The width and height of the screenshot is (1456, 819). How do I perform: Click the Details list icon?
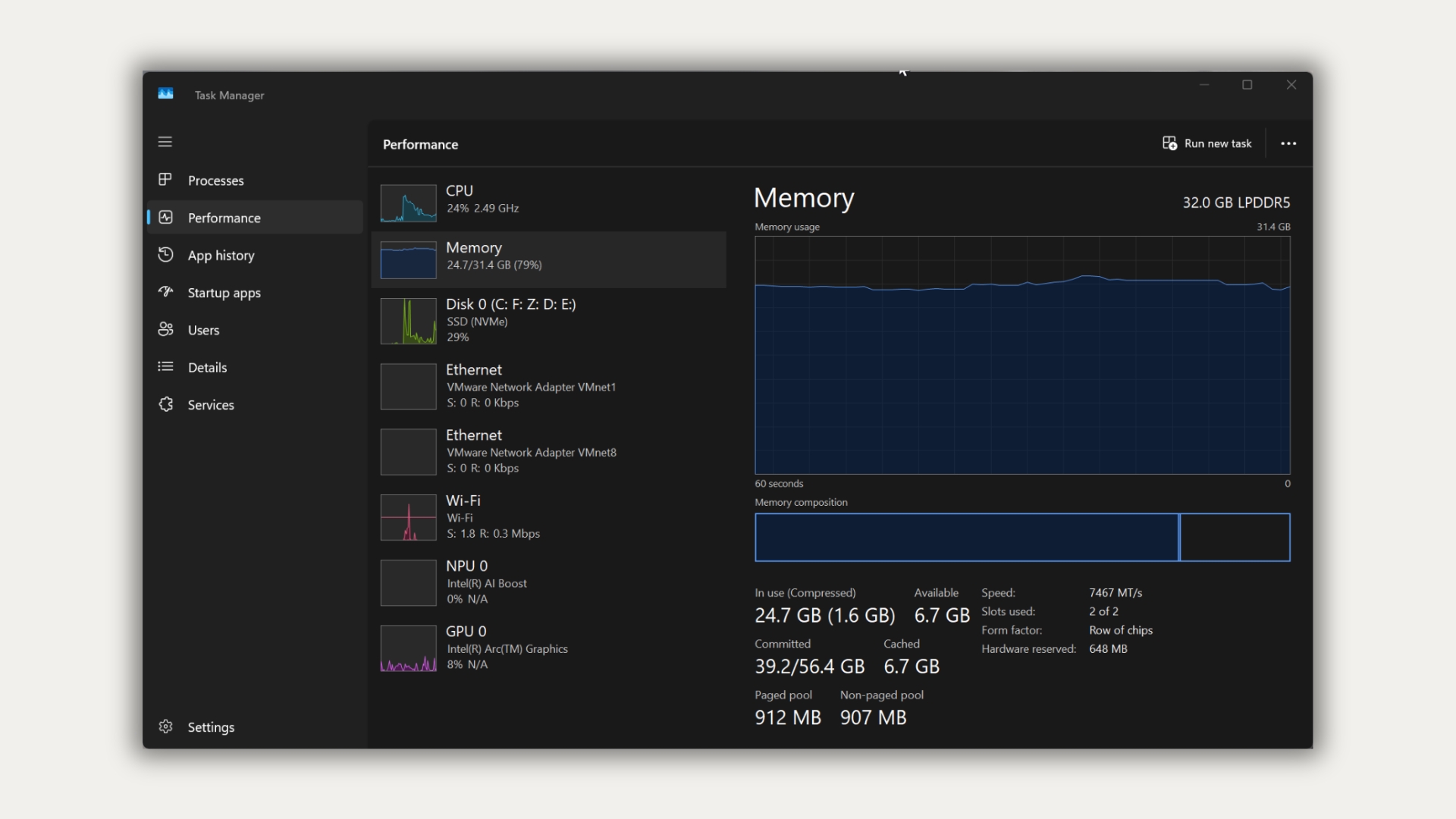[x=165, y=366]
